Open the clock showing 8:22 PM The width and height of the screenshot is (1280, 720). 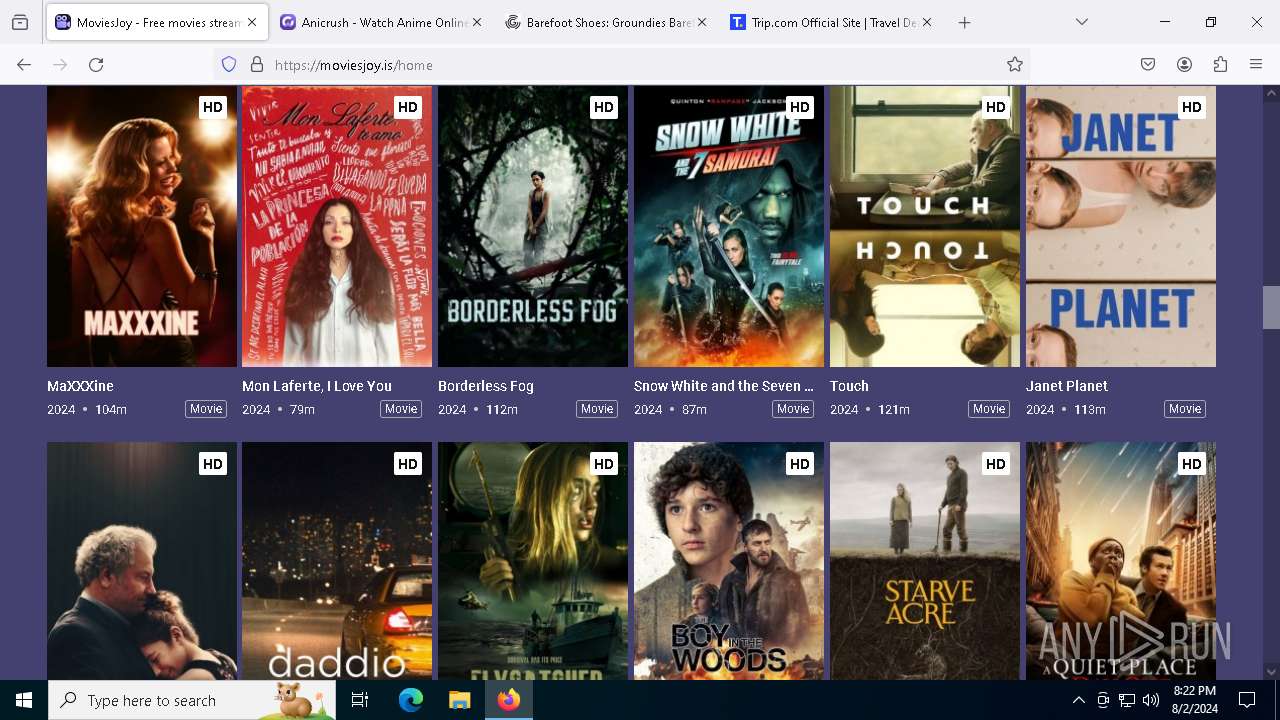(1194, 700)
